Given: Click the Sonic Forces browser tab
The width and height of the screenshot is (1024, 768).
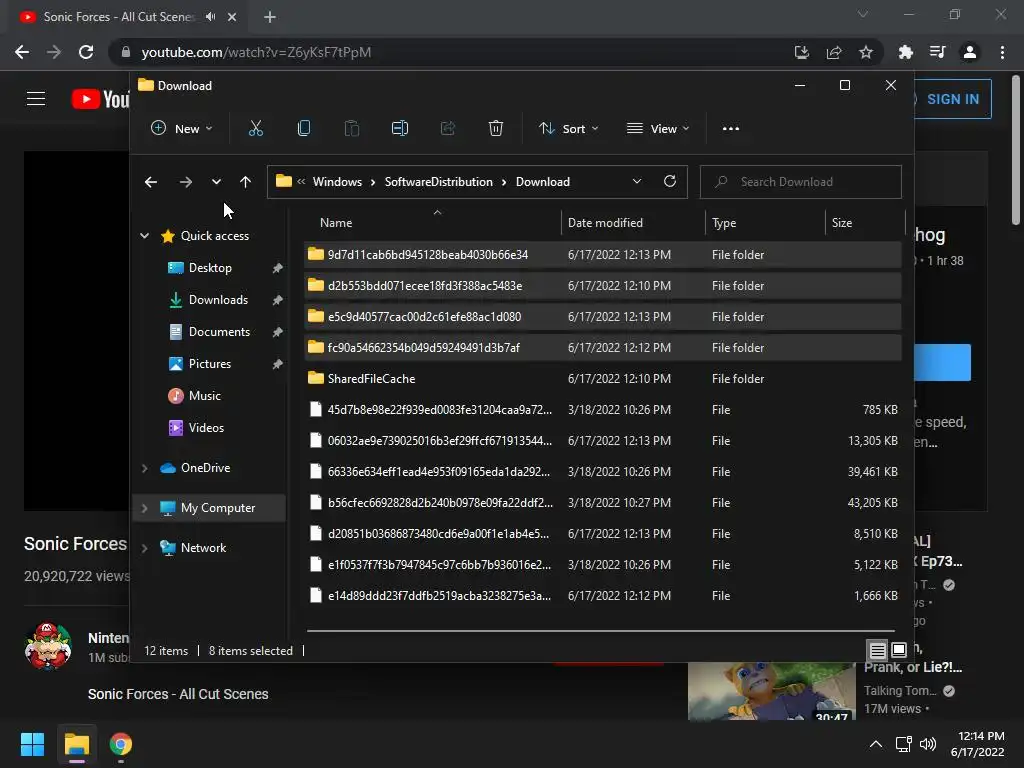Looking at the screenshot, I should tap(124, 17).
